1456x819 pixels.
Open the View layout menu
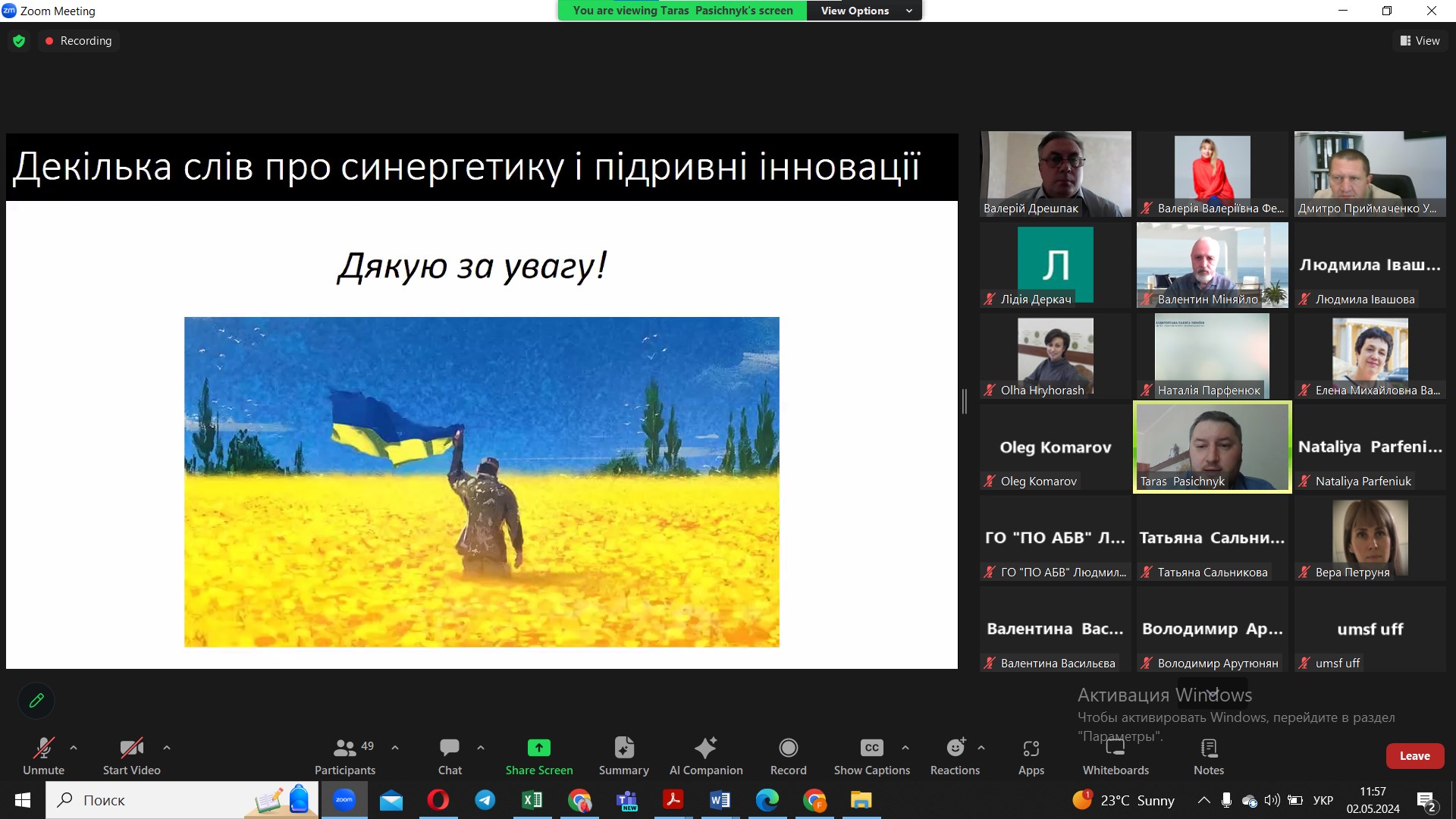coord(1420,41)
